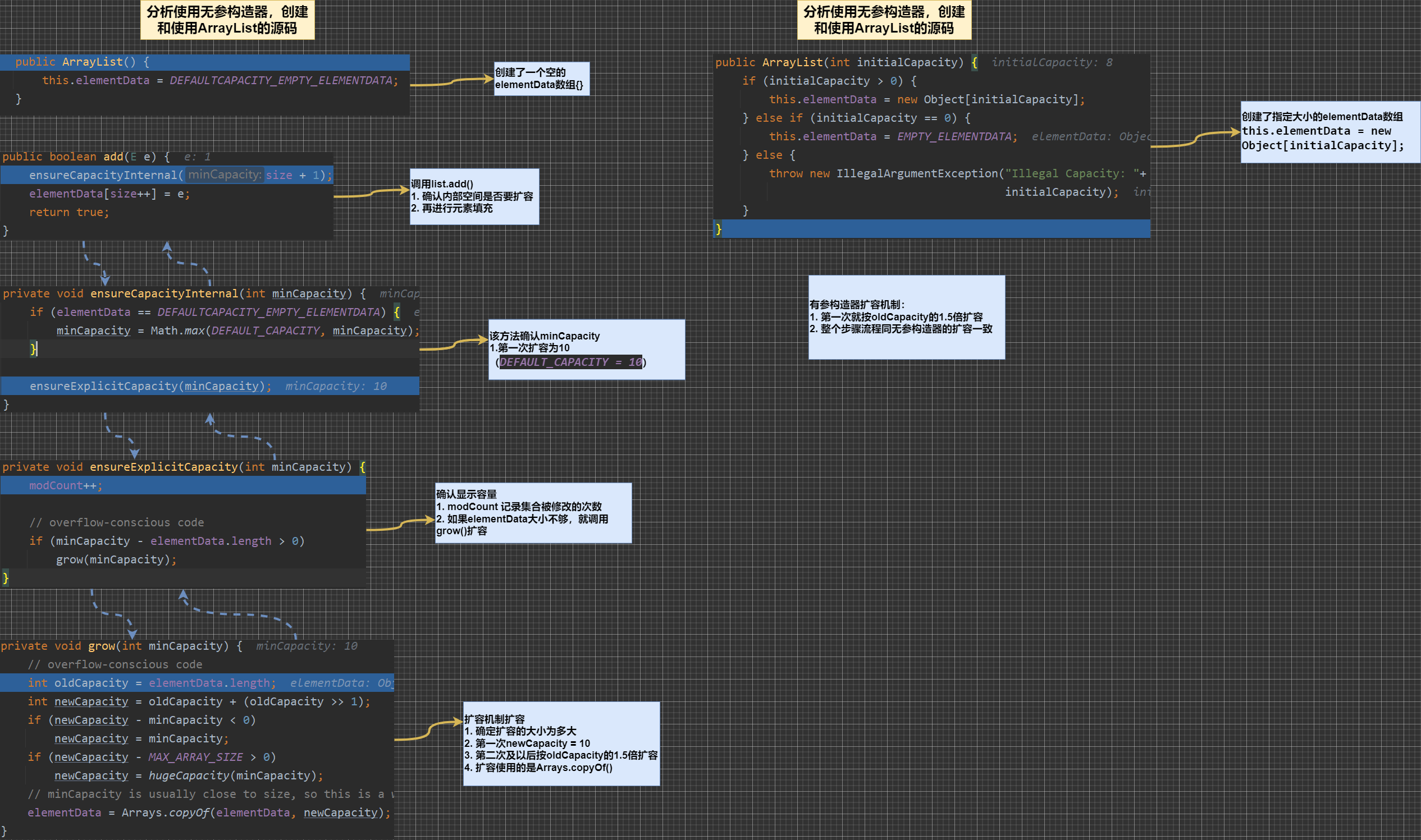
Task: Click the 'private void ensureExplicitCapacity(int minCapacity)' signature
Action: pyautogui.click(x=184, y=467)
